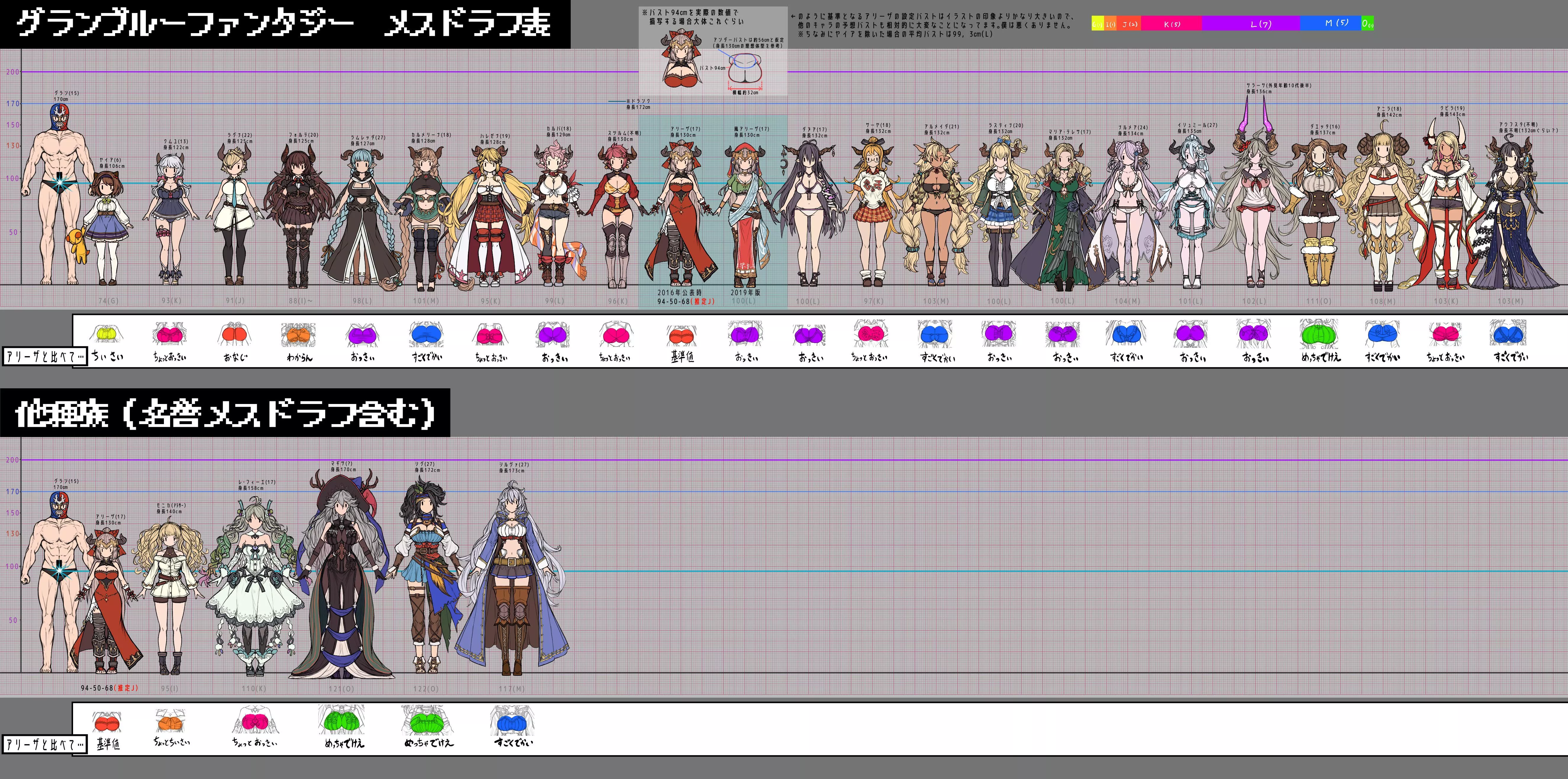The width and height of the screenshot is (1568, 779).
Task: Click the 2019年版 caption text
Action: pyautogui.click(x=745, y=293)
